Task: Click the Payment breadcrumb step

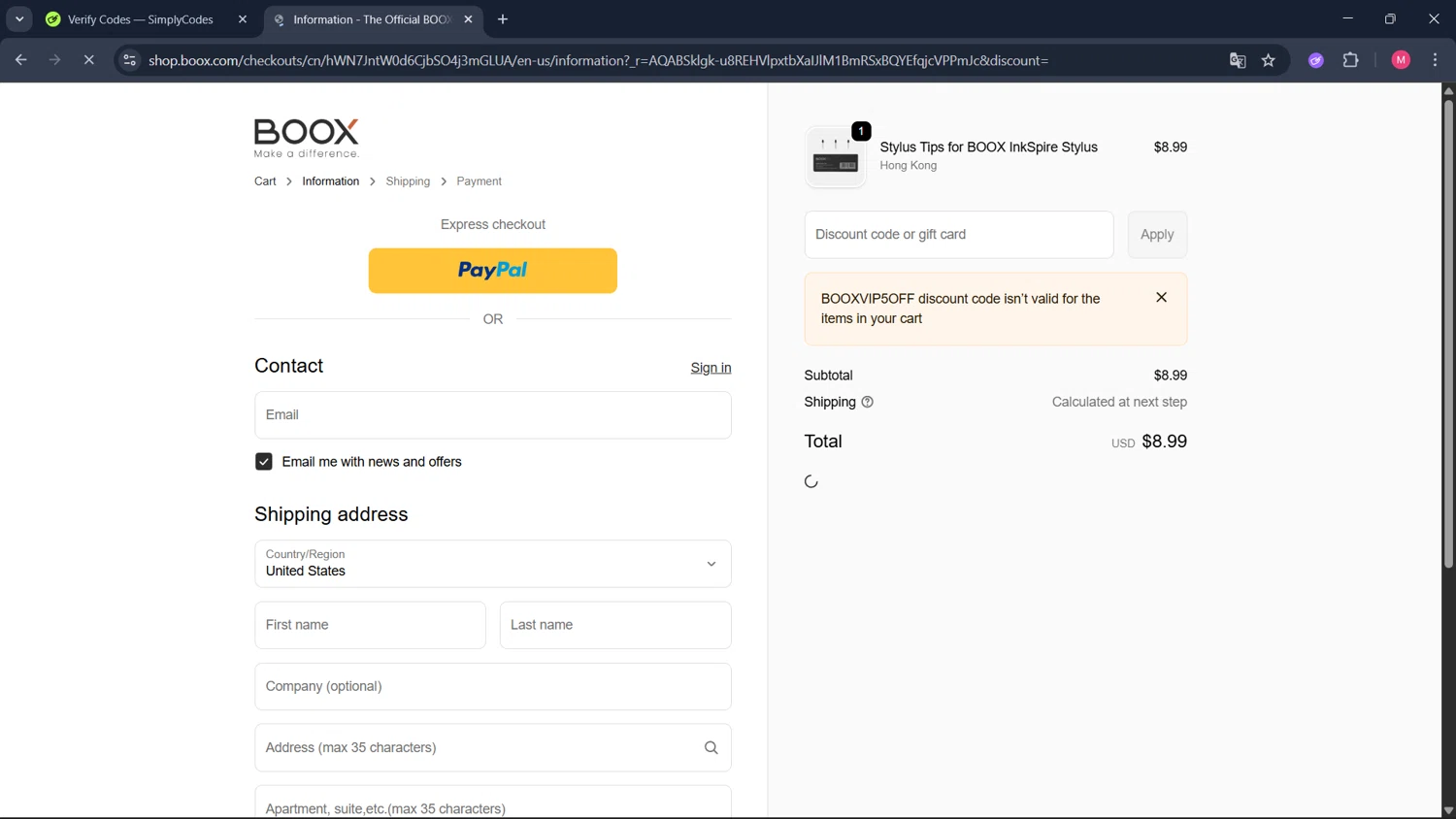Action: click(480, 181)
